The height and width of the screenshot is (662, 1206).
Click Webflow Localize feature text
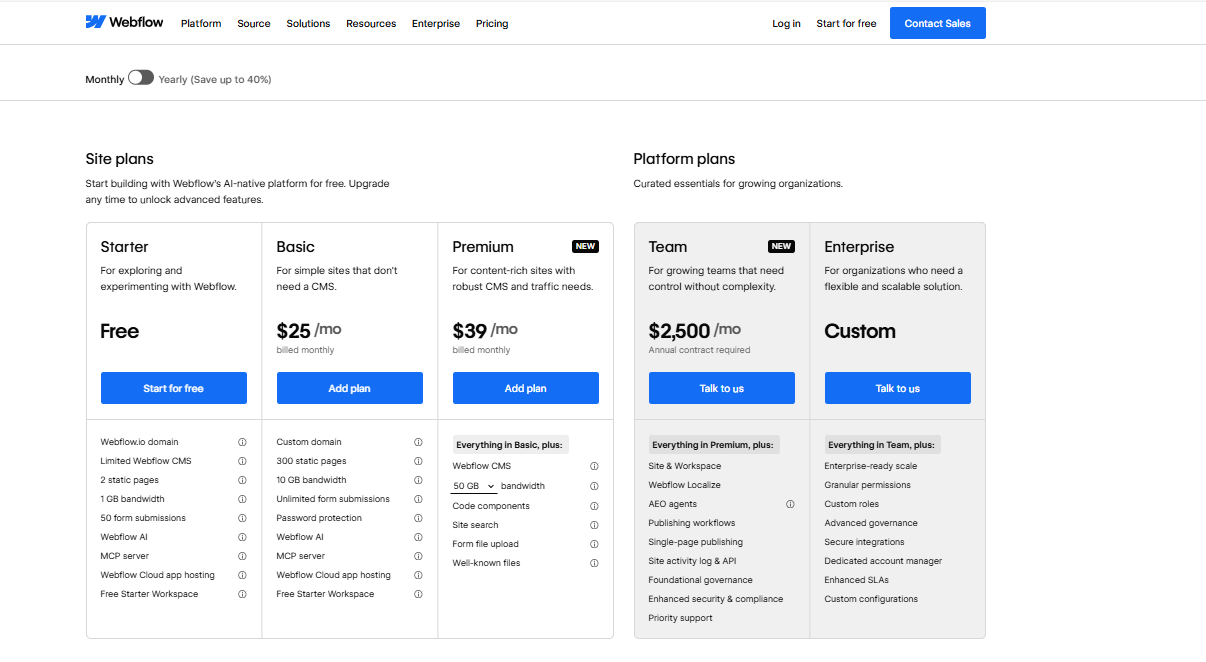685,485
